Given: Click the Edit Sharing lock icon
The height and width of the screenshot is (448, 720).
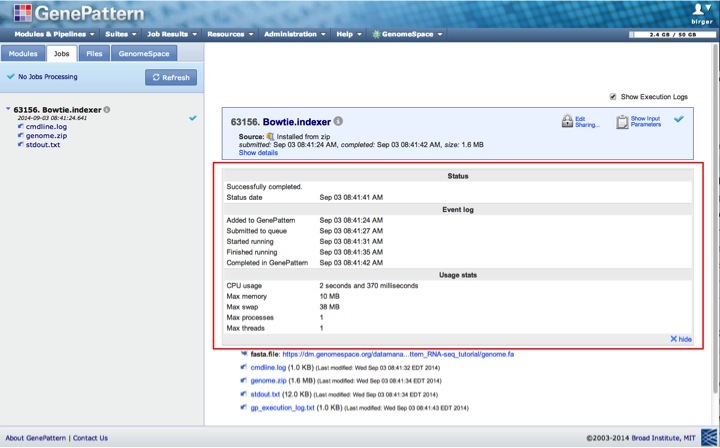Looking at the screenshot, I should (x=567, y=121).
